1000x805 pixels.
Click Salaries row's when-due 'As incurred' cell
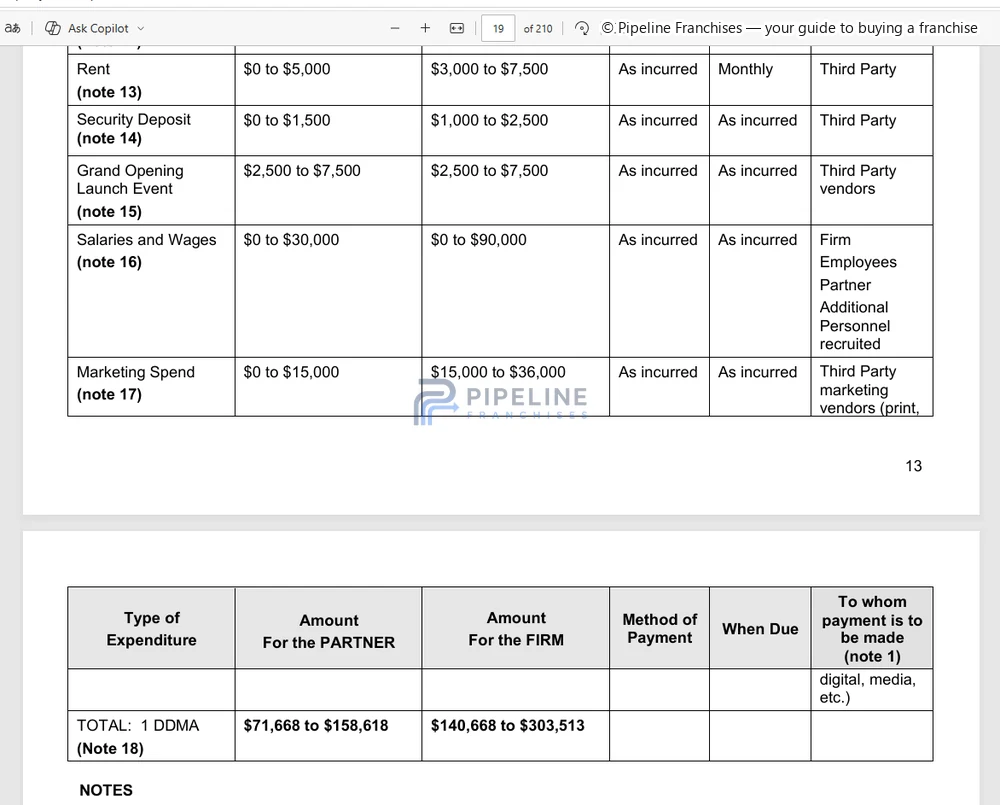[757, 240]
